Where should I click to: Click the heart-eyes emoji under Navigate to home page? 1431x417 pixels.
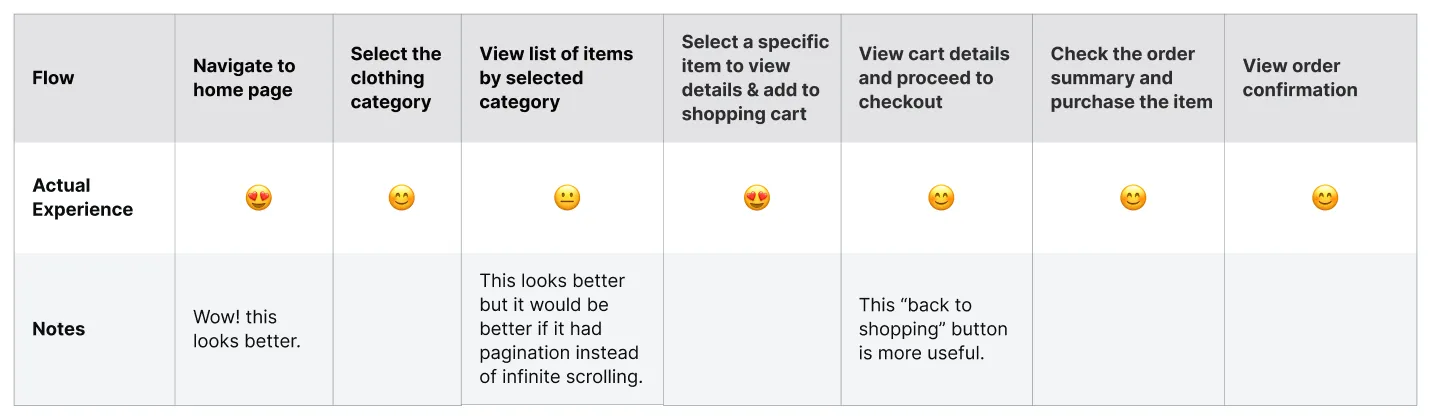coord(259,198)
